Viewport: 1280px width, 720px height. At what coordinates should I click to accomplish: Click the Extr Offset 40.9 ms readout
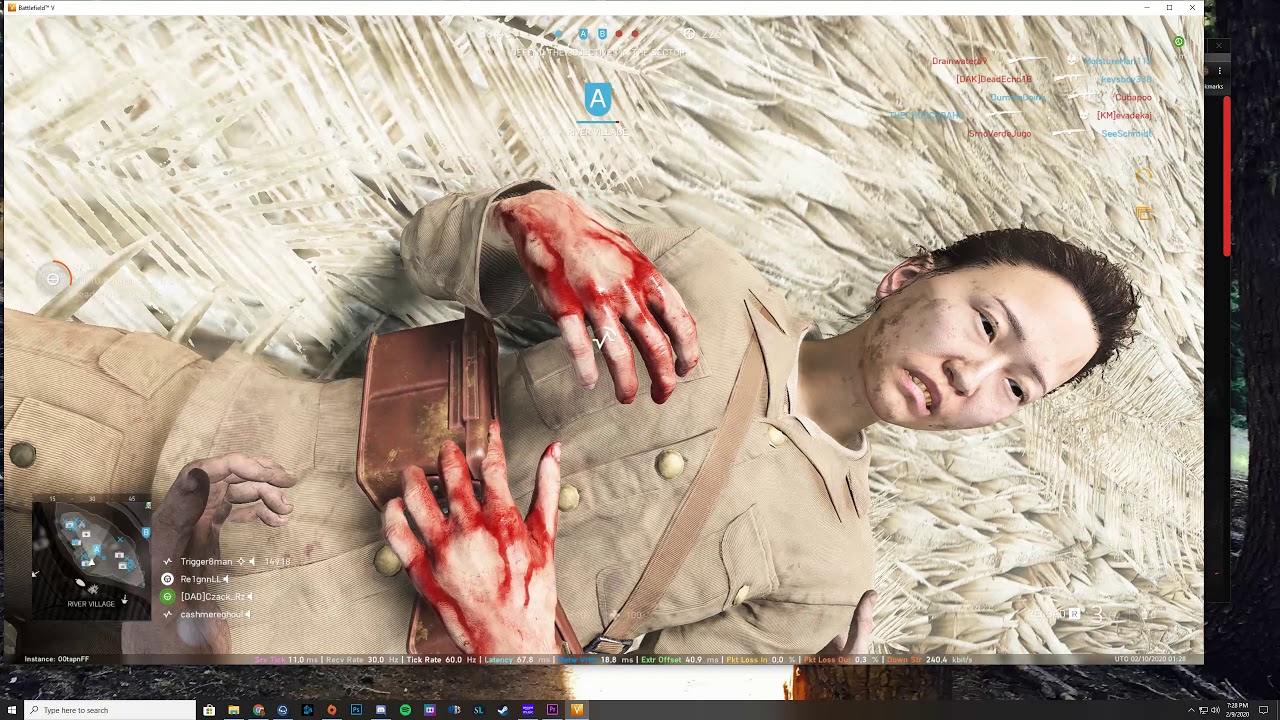point(680,660)
